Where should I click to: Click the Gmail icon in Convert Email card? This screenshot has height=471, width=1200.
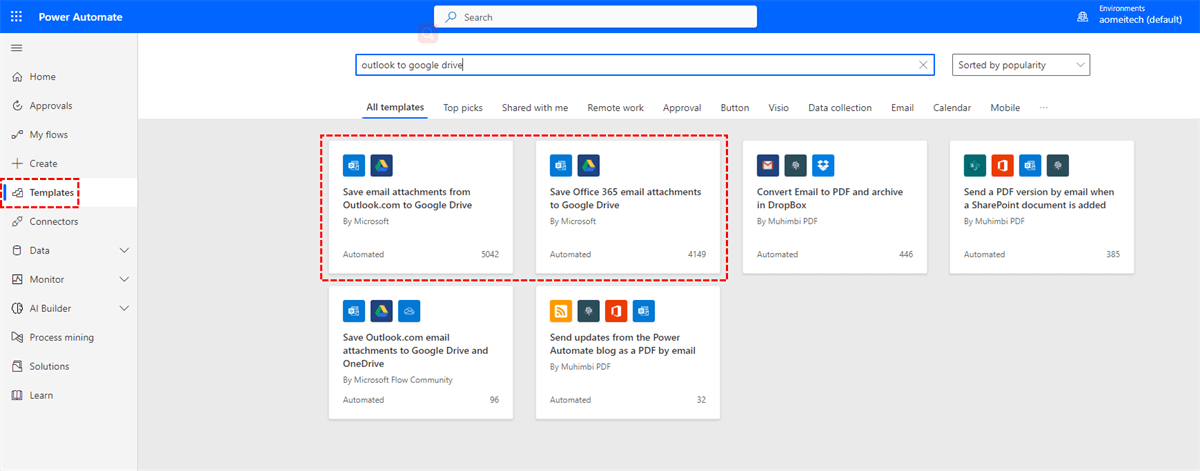coord(768,165)
